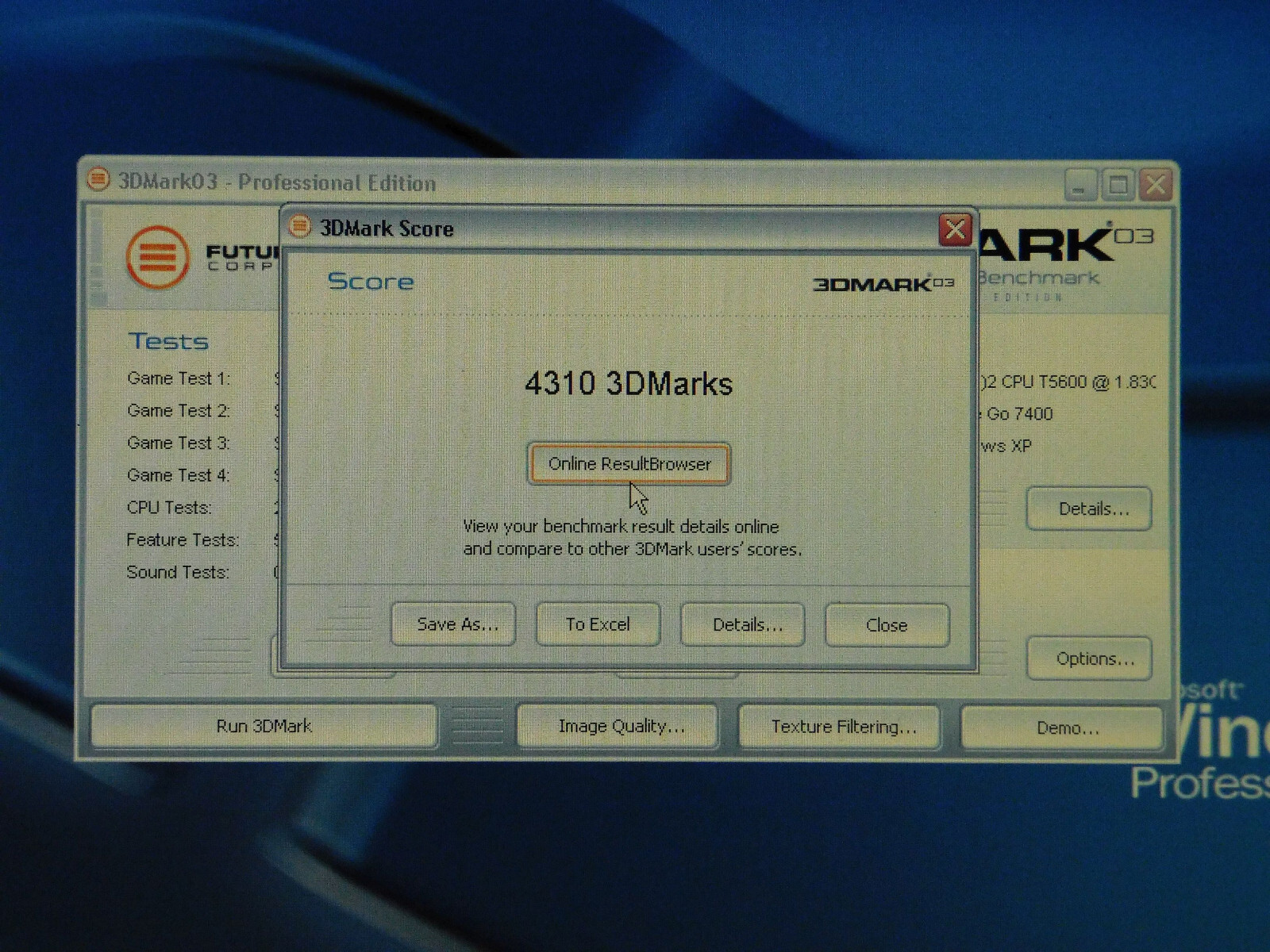Close the 3DMark03 Professional Edition main window
This screenshot has height=952, width=1270.
tap(1156, 186)
